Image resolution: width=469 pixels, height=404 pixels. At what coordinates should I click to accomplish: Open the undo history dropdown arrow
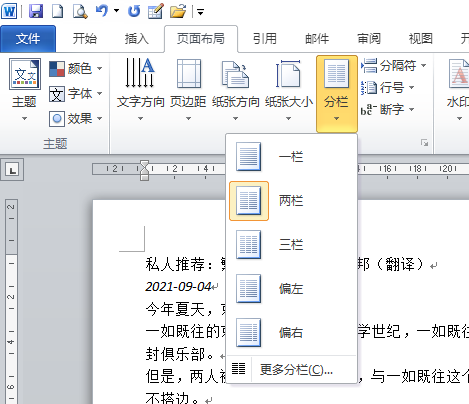tap(116, 11)
